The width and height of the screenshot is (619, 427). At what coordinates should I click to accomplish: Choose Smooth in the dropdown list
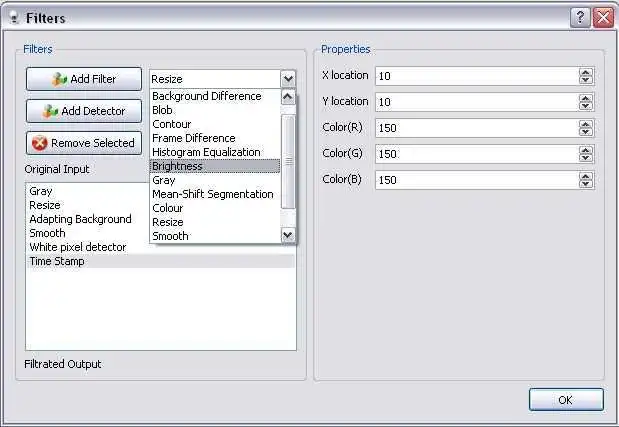(x=215, y=236)
